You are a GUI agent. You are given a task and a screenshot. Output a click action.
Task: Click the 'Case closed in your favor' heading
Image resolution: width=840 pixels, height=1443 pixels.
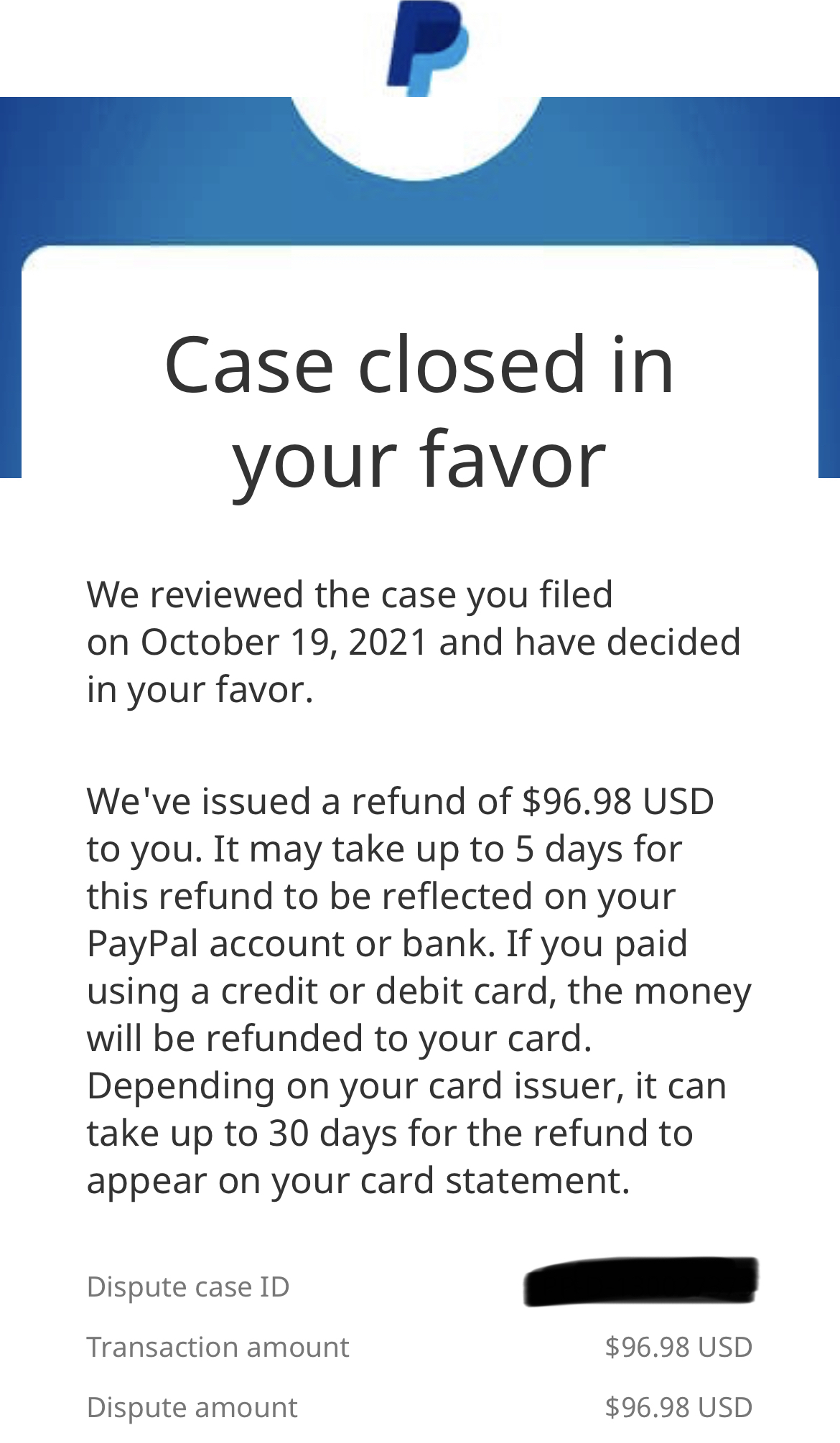click(x=419, y=412)
